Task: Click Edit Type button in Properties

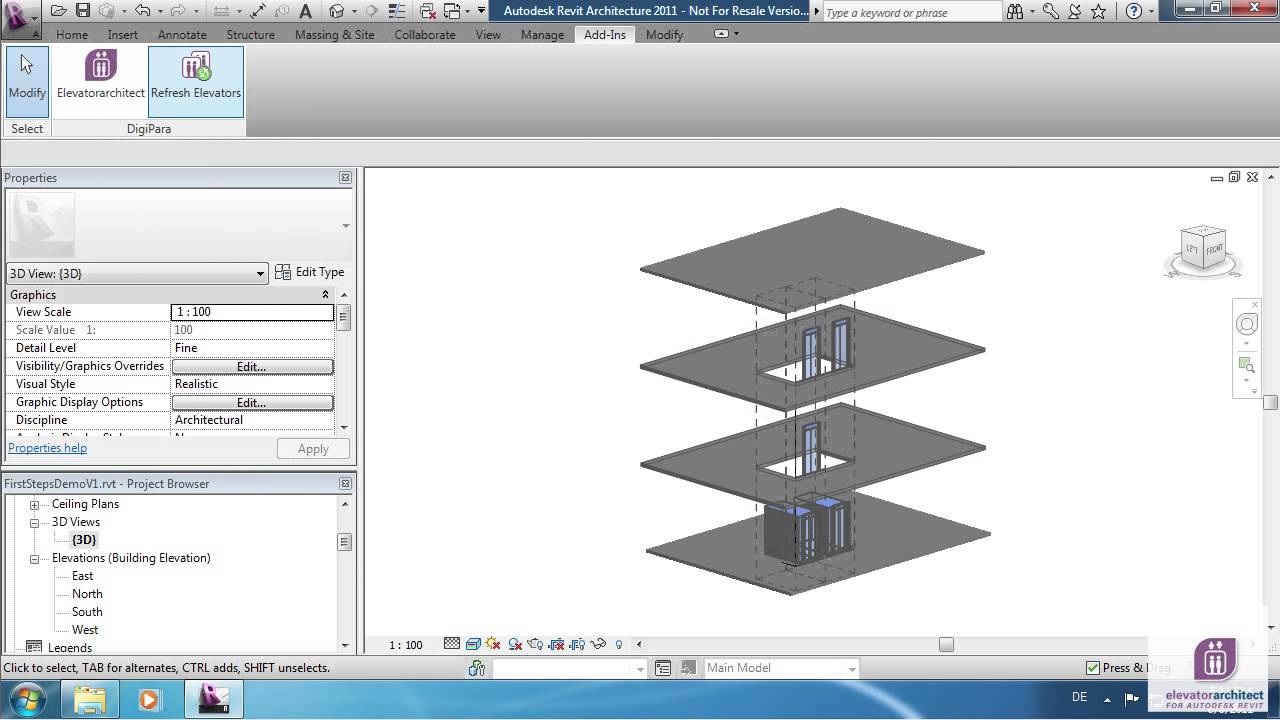Action: pyautogui.click(x=310, y=272)
